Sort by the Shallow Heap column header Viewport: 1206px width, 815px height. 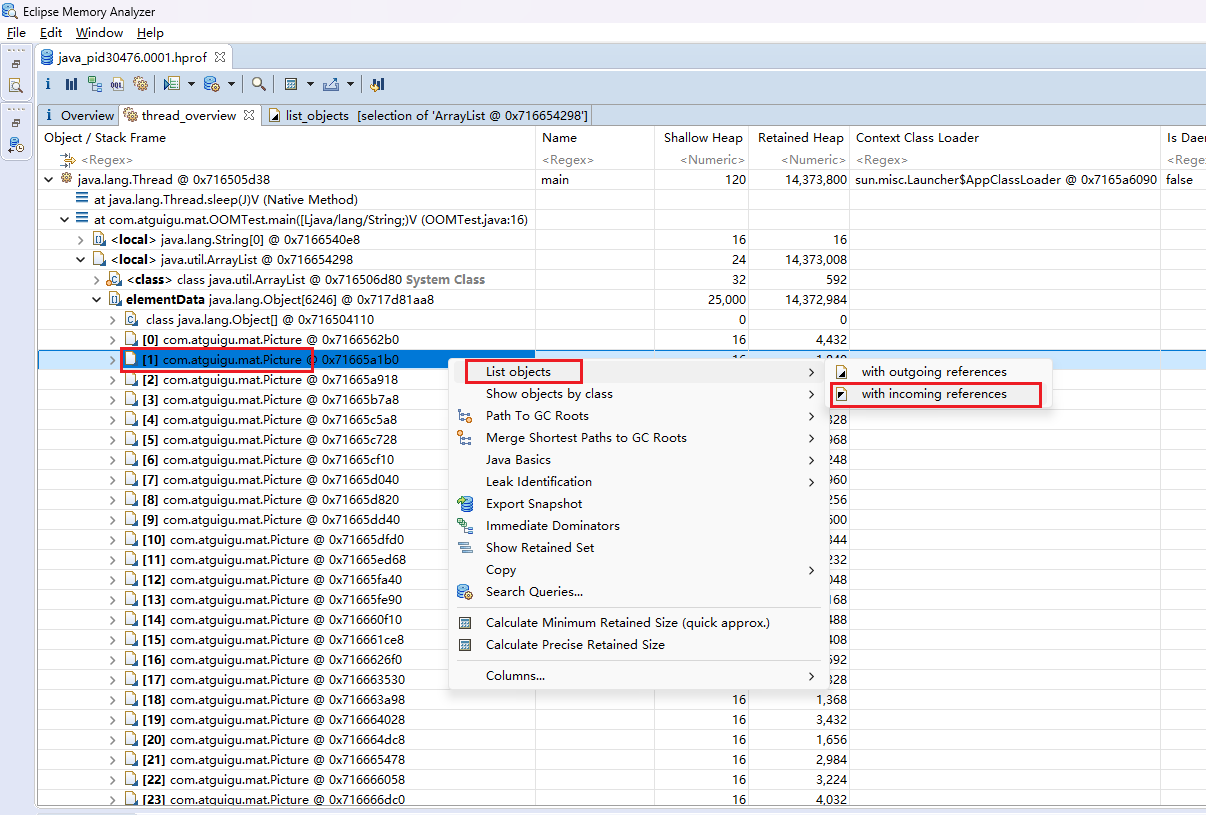702,138
